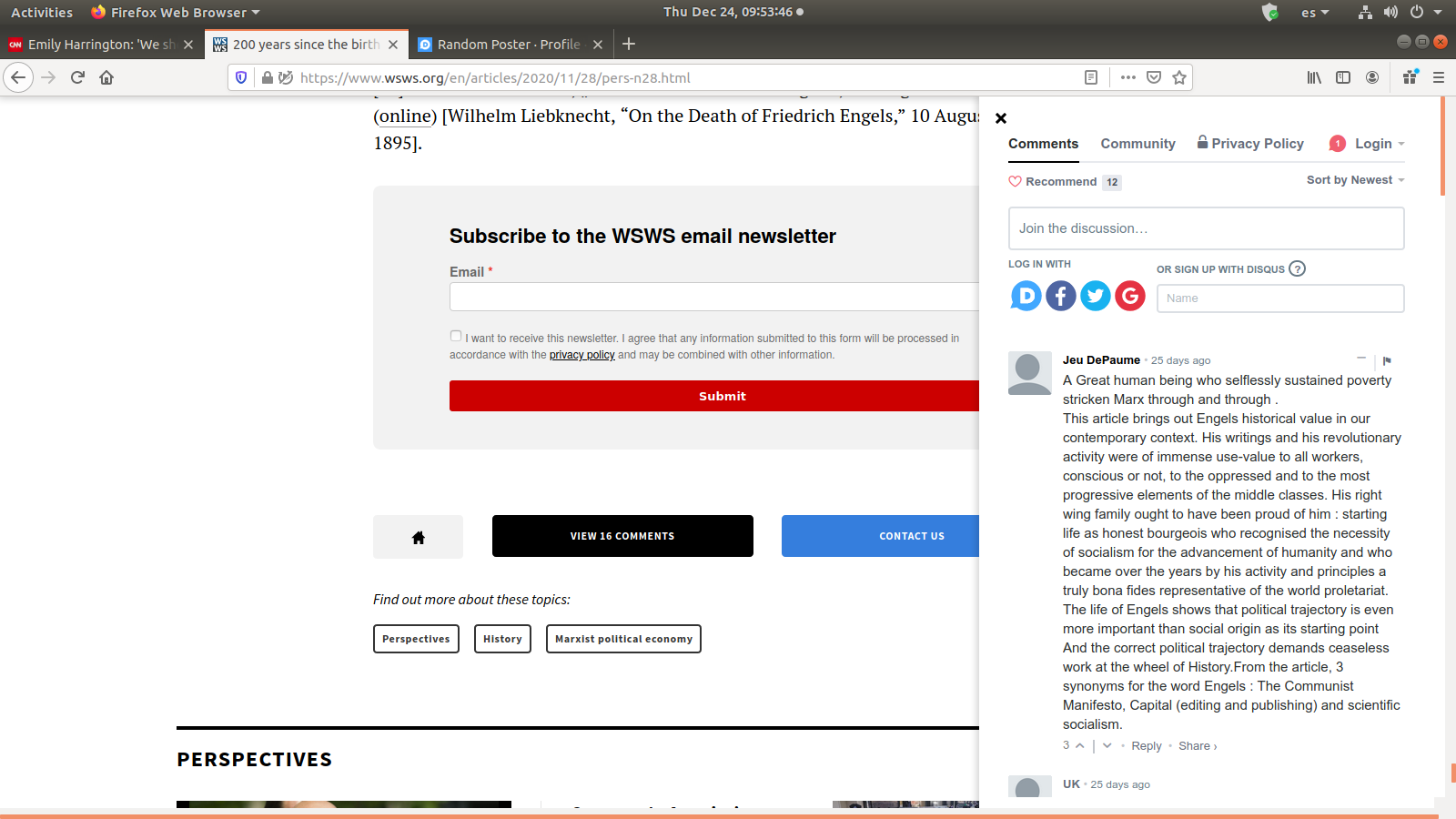This screenshot has width=1456, height=819.
Task: Switch to the Community tab
Action: (x=1137, y=144)
